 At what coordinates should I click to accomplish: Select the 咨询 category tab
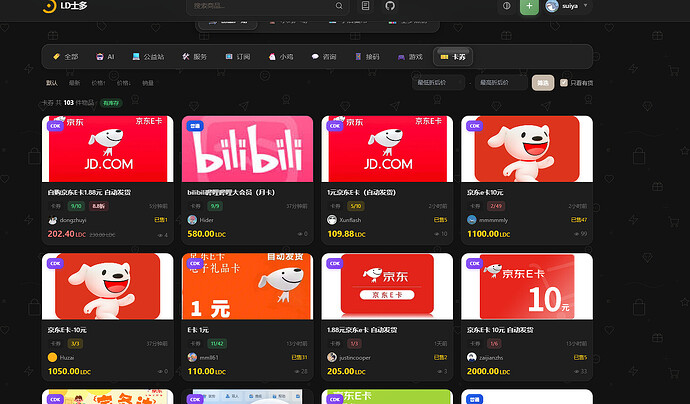(x=324, y=57)
